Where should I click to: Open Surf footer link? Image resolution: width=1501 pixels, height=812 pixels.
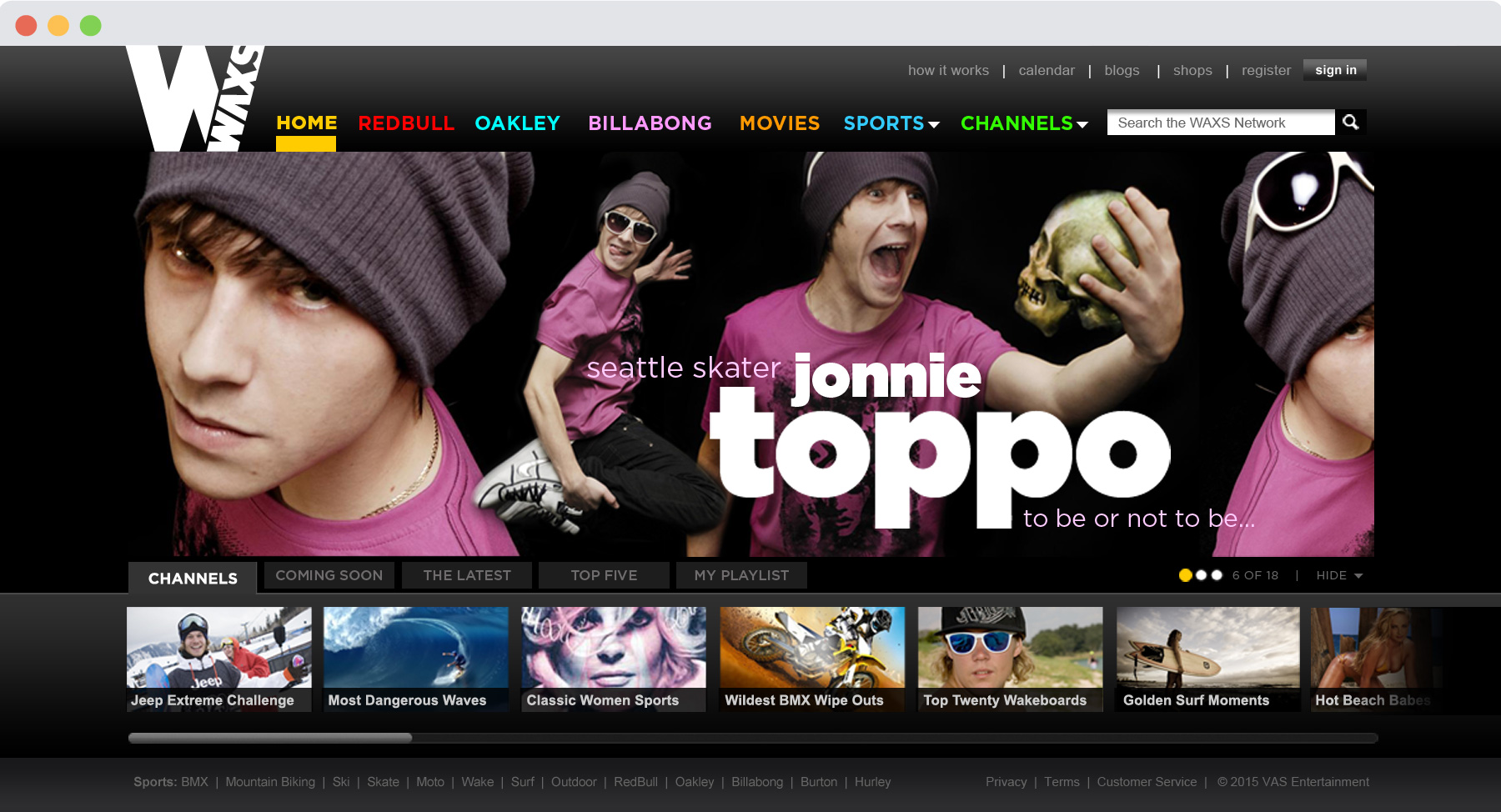coord(523,782)
